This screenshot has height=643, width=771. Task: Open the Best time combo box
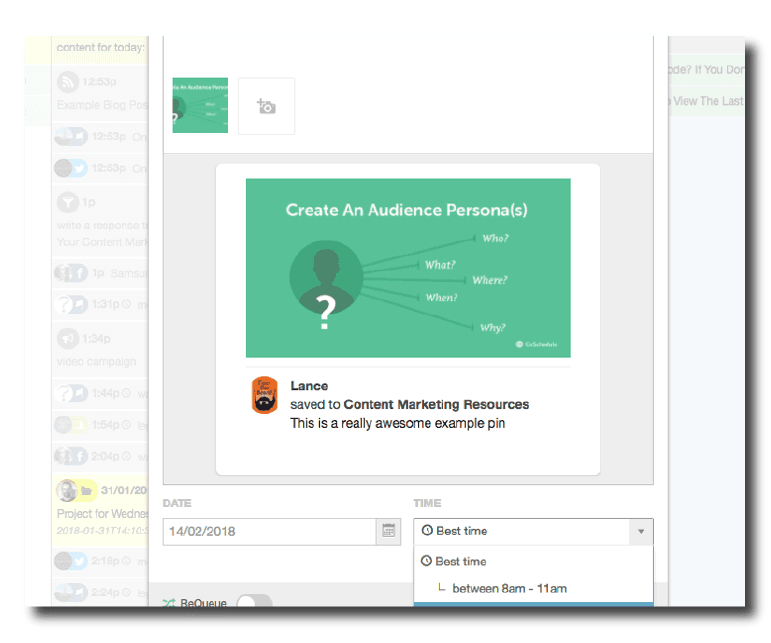(522, 531)
